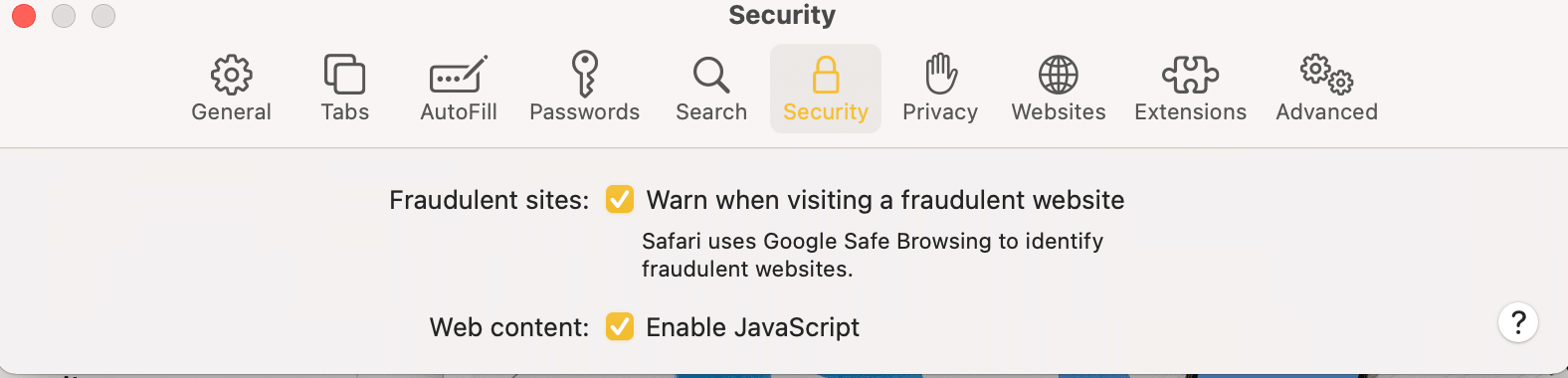Click the Extensions tab label
1568x378 pixels.
[1190, 112]
